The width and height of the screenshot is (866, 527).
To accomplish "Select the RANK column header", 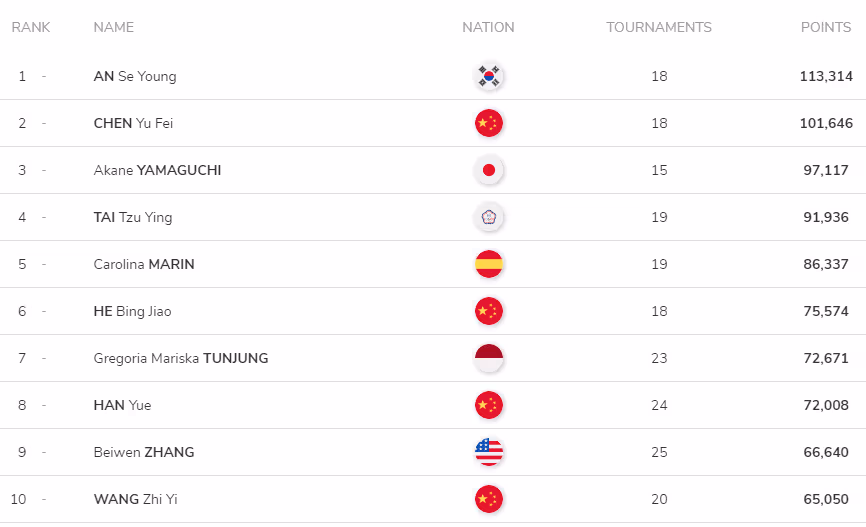I will pyautogui.click(x=31, y=27).
